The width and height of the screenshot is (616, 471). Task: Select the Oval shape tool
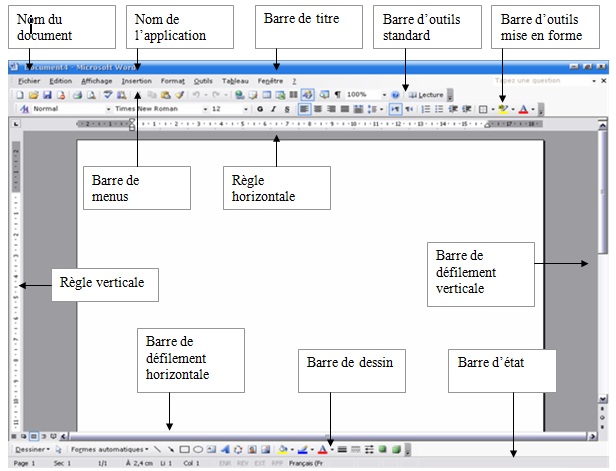coord(198,449)
